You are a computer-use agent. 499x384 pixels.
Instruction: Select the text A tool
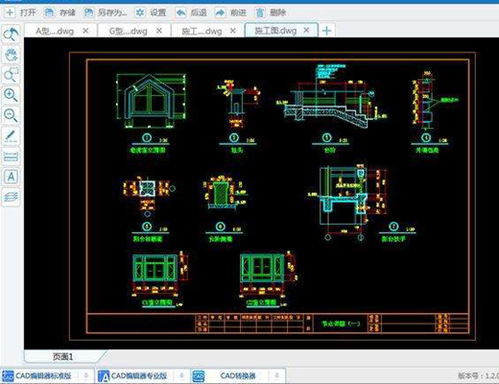[11, 177]
